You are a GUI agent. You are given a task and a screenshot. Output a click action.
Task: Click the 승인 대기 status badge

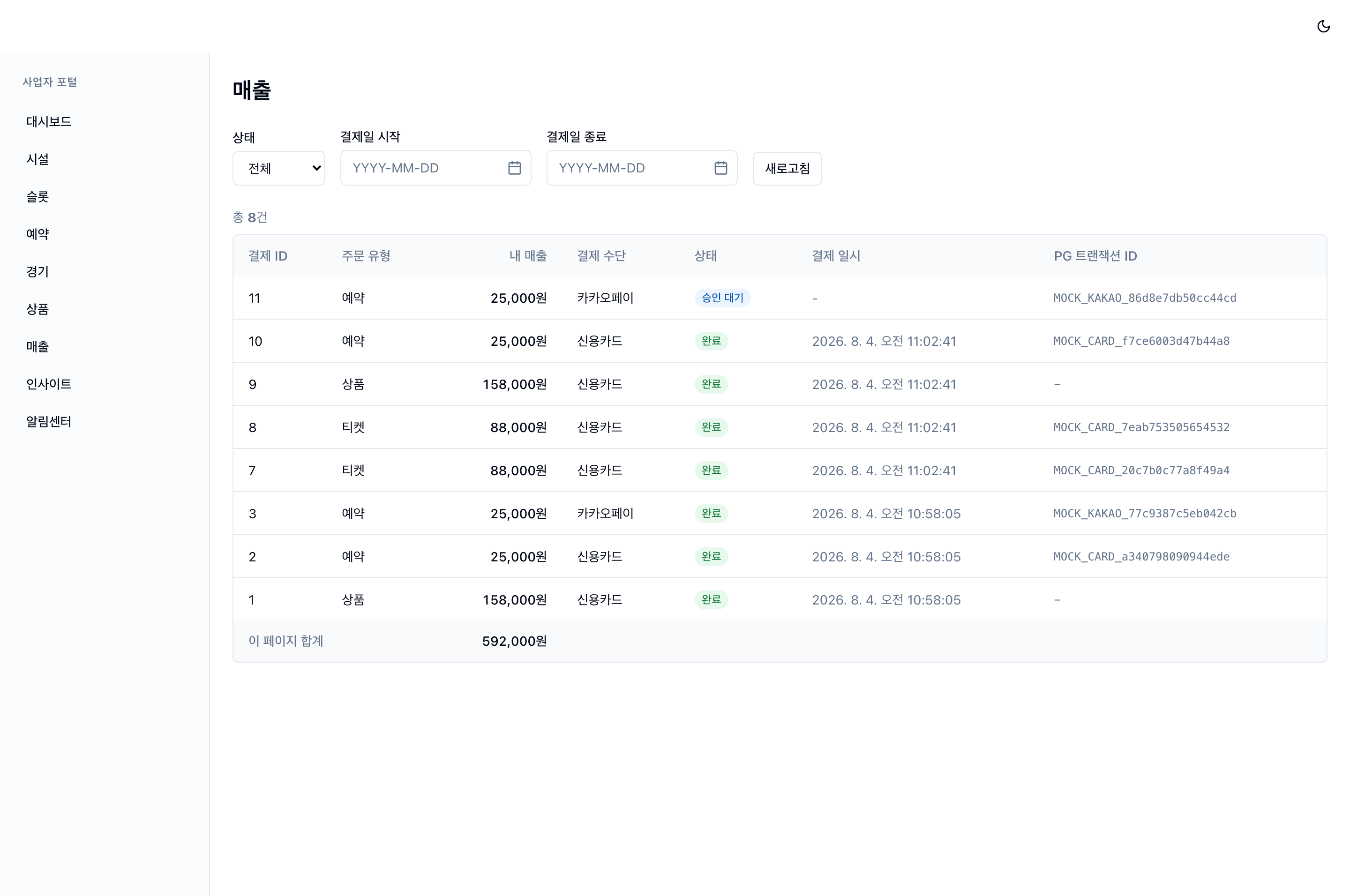click(x=722, y=298)
